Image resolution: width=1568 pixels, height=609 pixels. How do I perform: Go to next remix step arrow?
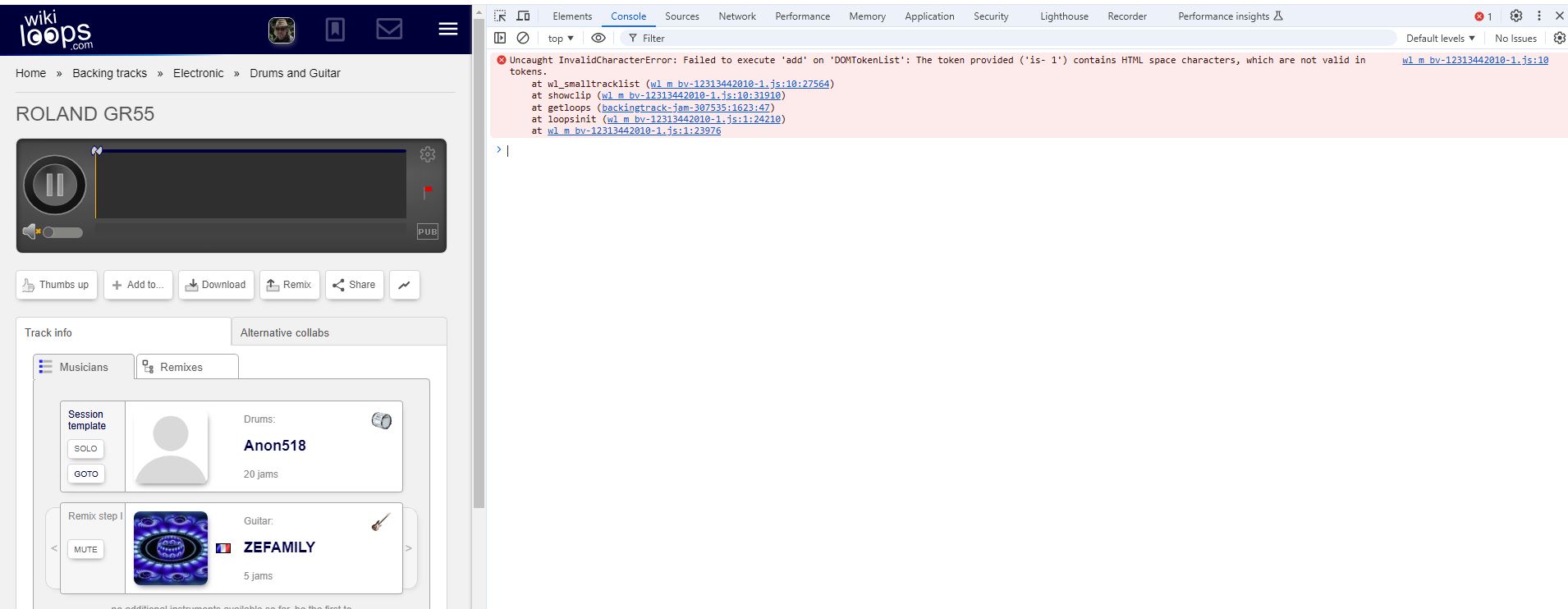pos(409,548)
